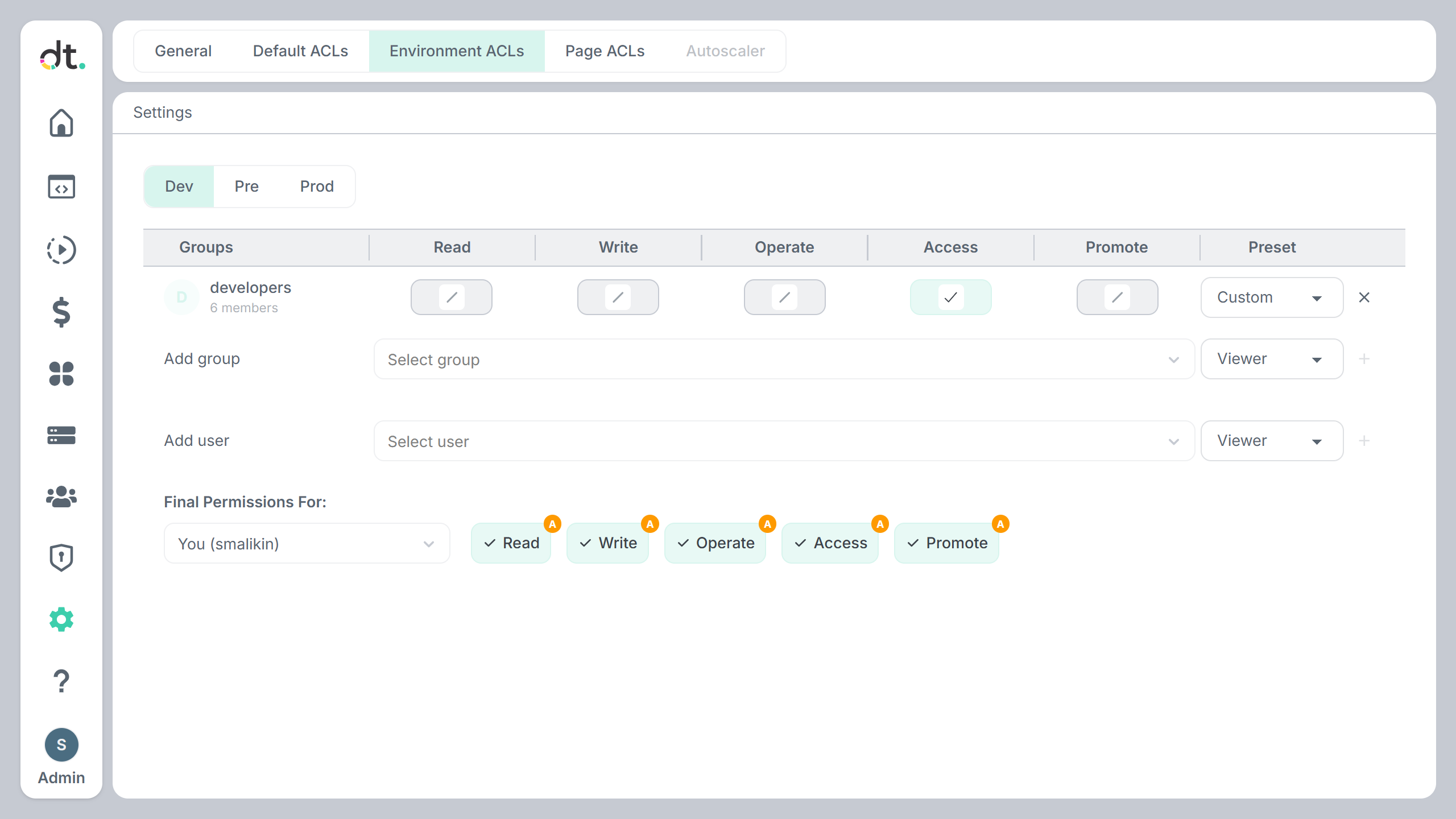Click the plus icon next to Add group
Viewport: 1456px width, 819px height.
tap(1364, 359)
